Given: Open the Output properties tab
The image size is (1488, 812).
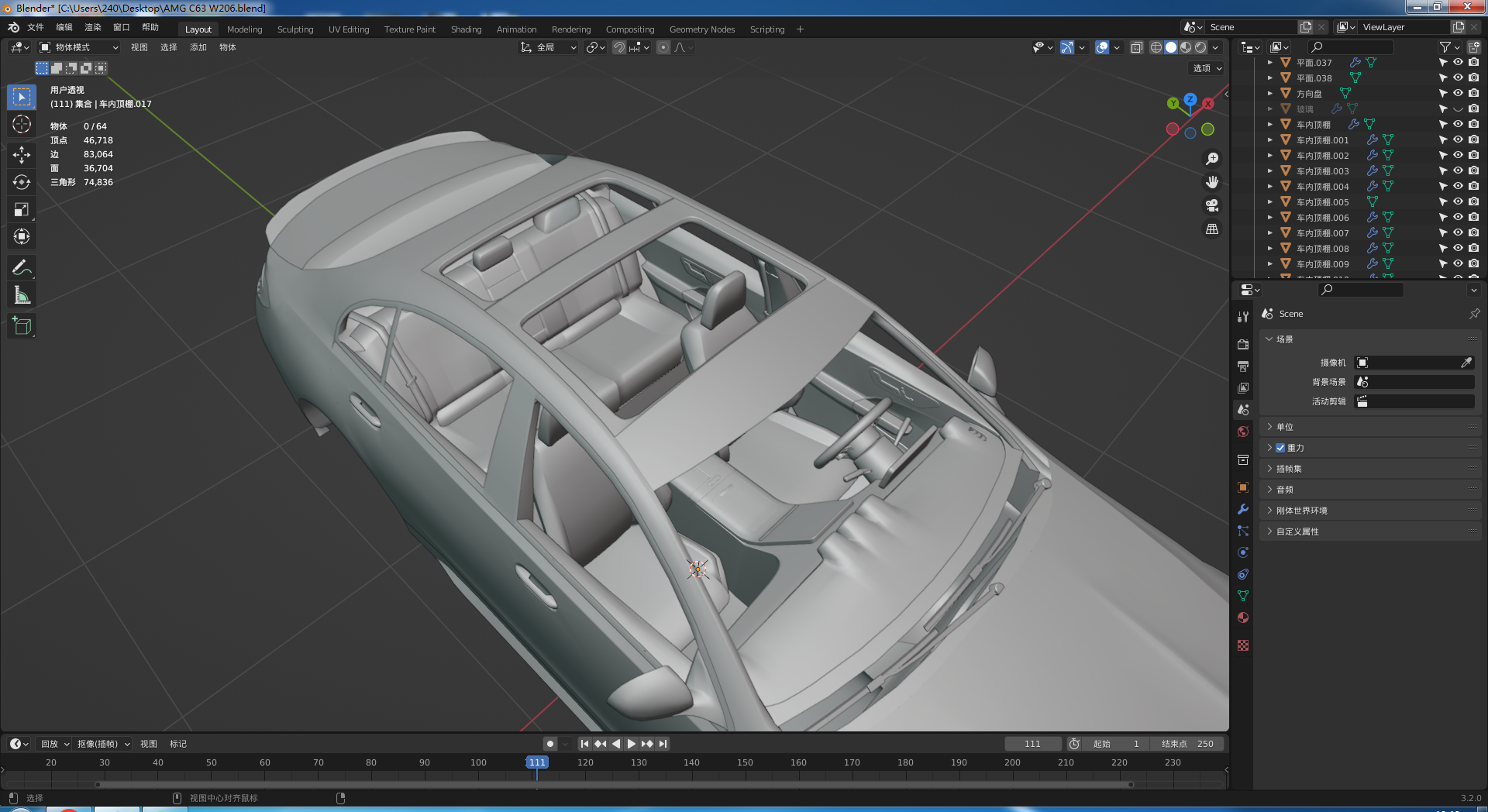Looking at the screenshot, I should coord(1243,366).
